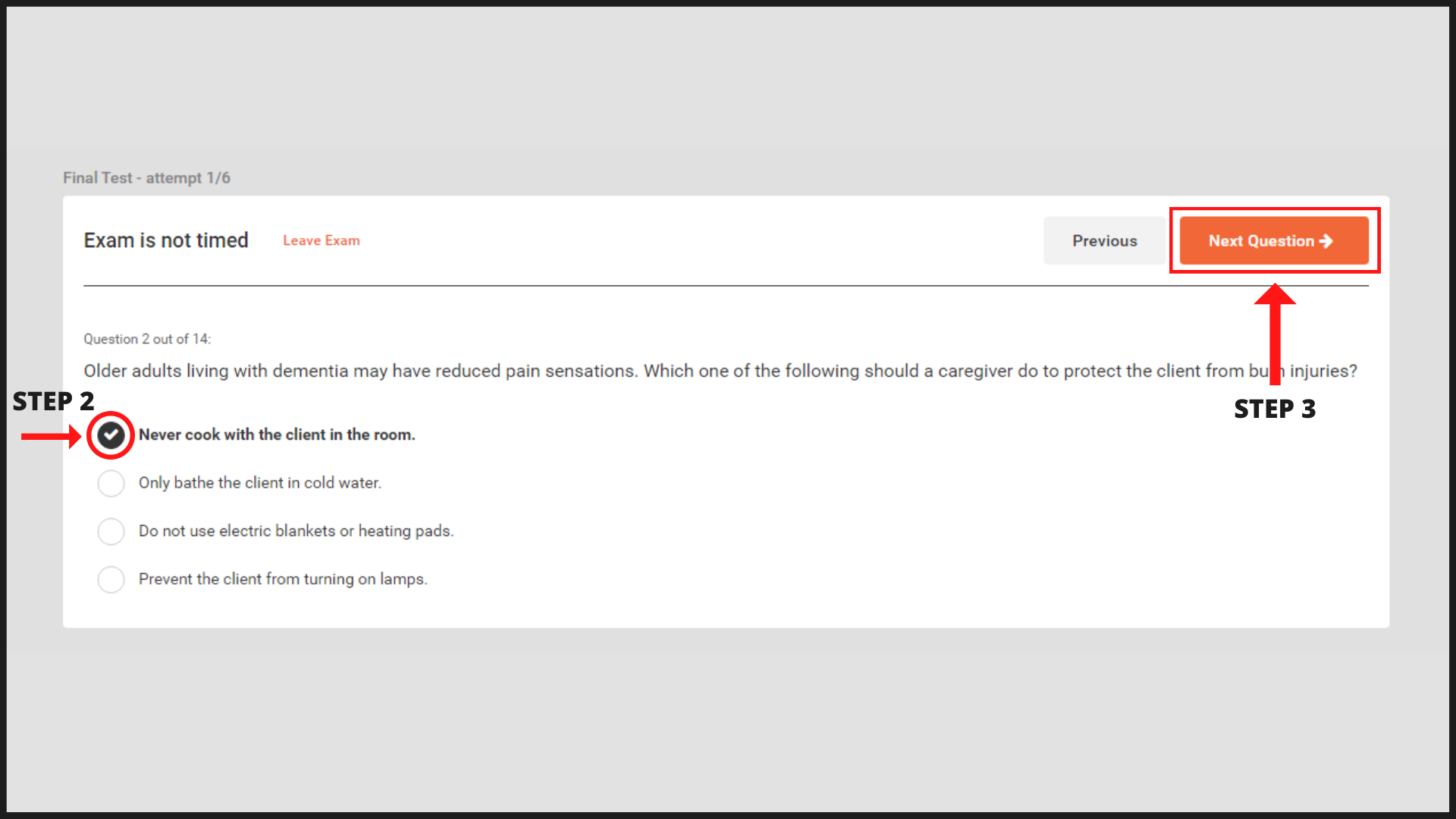Screen dimensions: 1456x819
Task: Click the checkmark icon in the selected answer
Action: [x=111, y=435]
